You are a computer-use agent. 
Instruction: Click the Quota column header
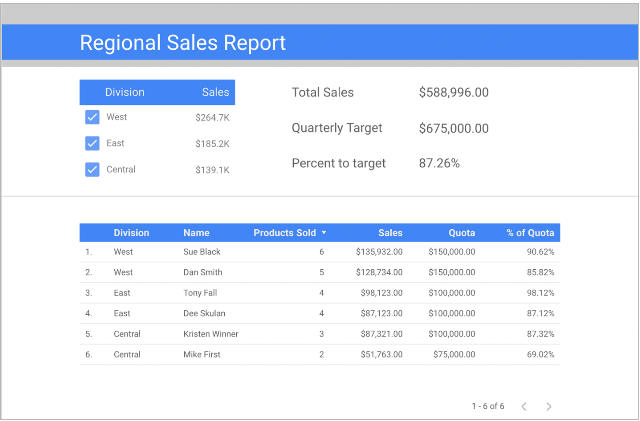click(x=462, y=233)
